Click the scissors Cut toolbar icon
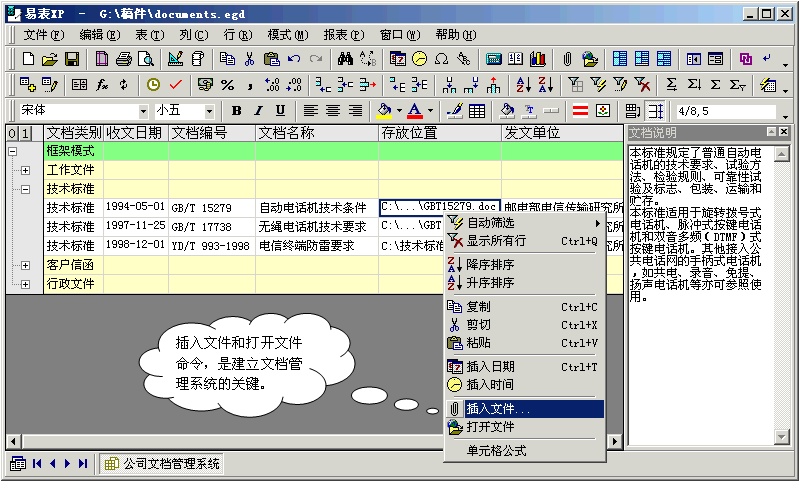 click(x=249, y=59)
